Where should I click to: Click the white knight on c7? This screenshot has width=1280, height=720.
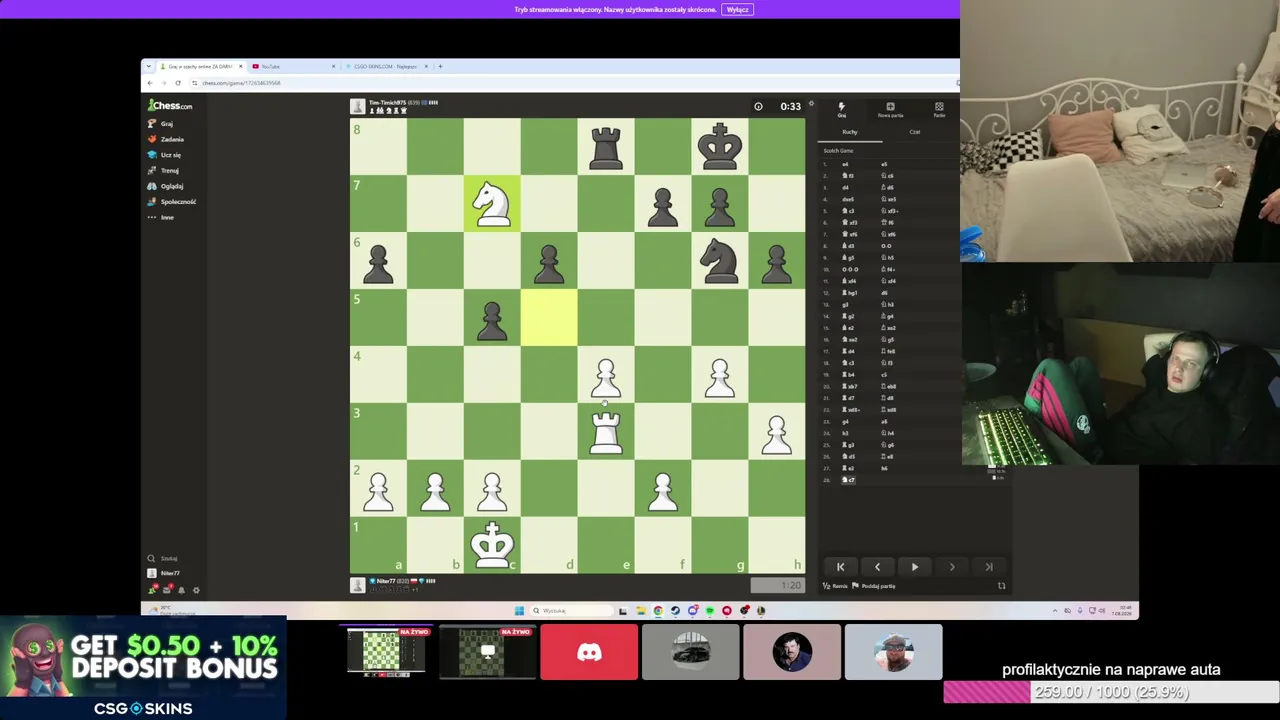coord(492,204)
